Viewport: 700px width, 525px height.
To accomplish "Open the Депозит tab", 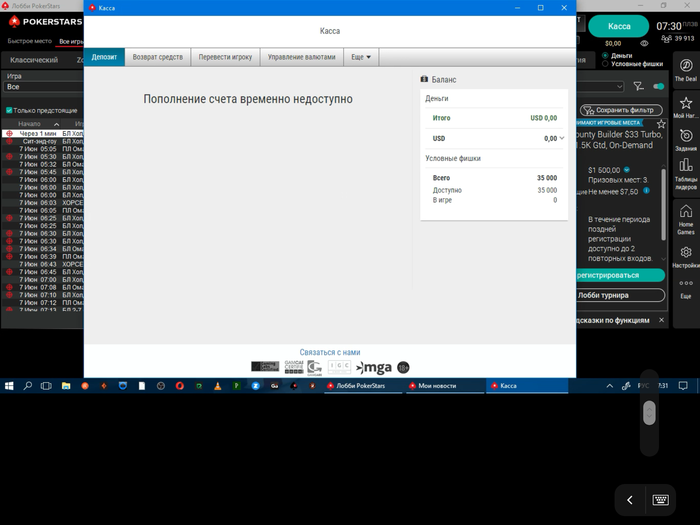I will click(x=104, y=57).
